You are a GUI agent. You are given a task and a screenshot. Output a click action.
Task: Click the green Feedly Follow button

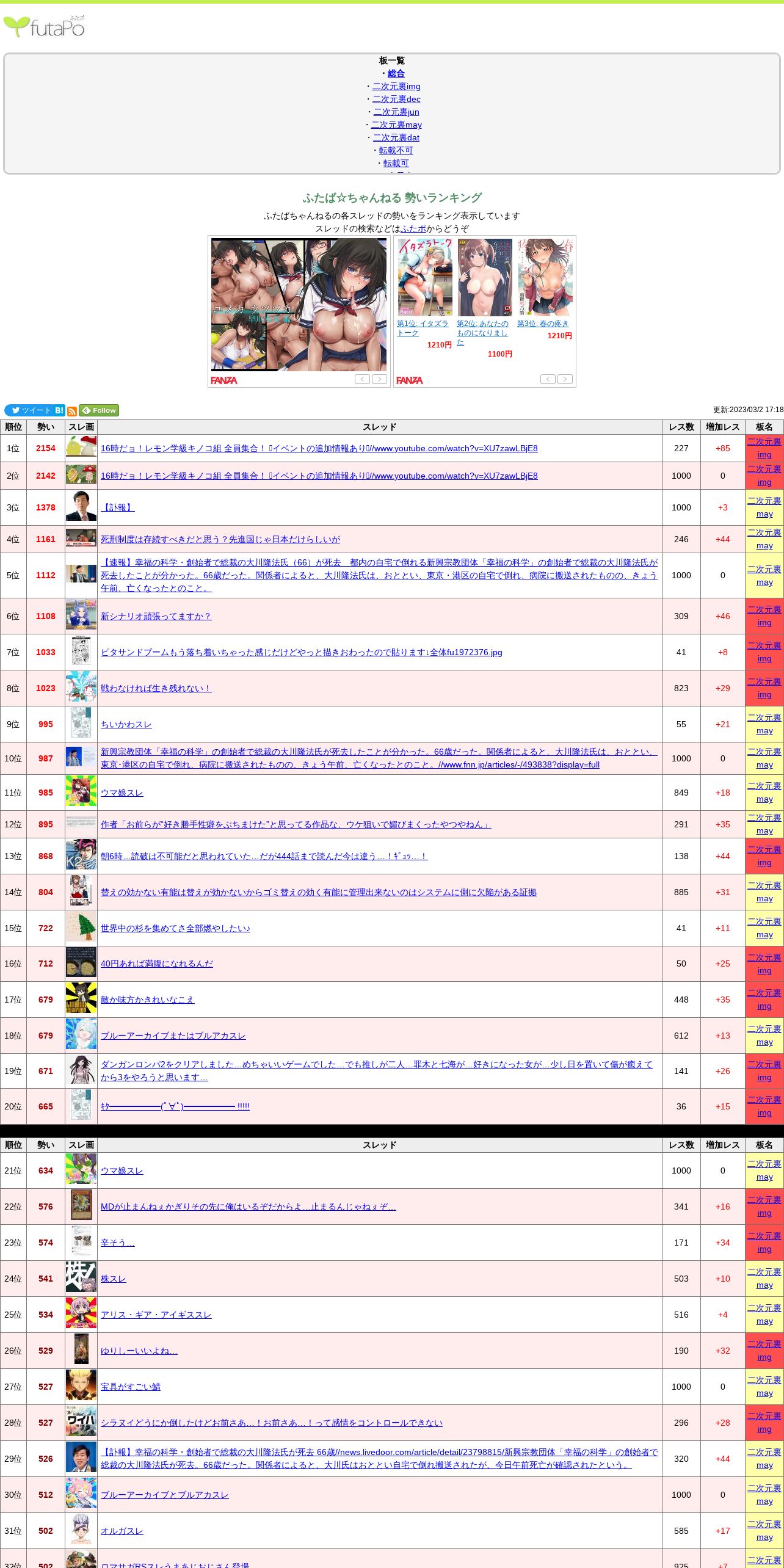[x=99, y=410]
